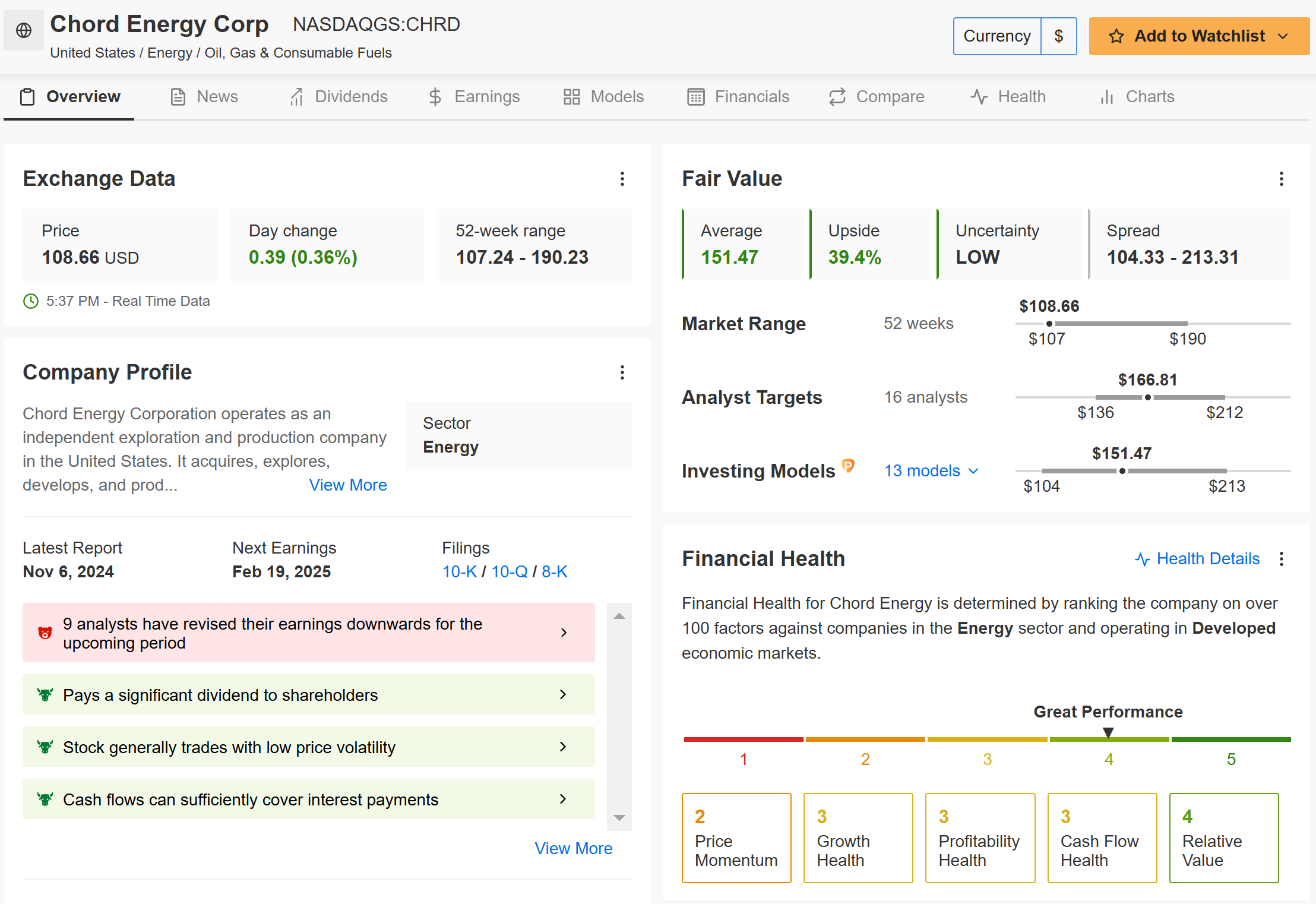This screenshot has height=904, width=1316.
Task: Open the Financial Health three-dot menu
Action: pyautogui.click(x=1282, y=559)
